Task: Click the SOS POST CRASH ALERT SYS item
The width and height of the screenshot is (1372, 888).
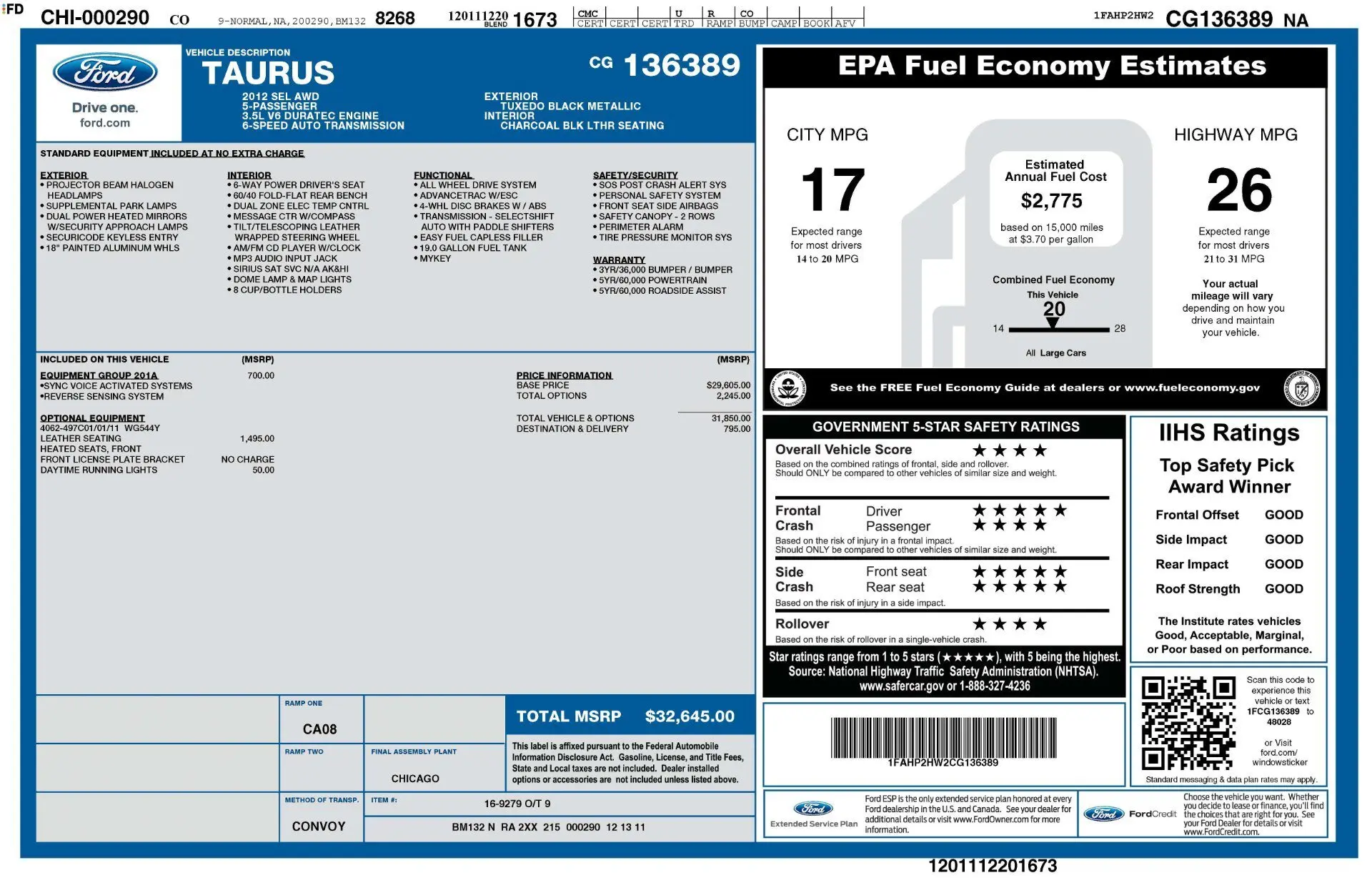Action: [660, 185]
